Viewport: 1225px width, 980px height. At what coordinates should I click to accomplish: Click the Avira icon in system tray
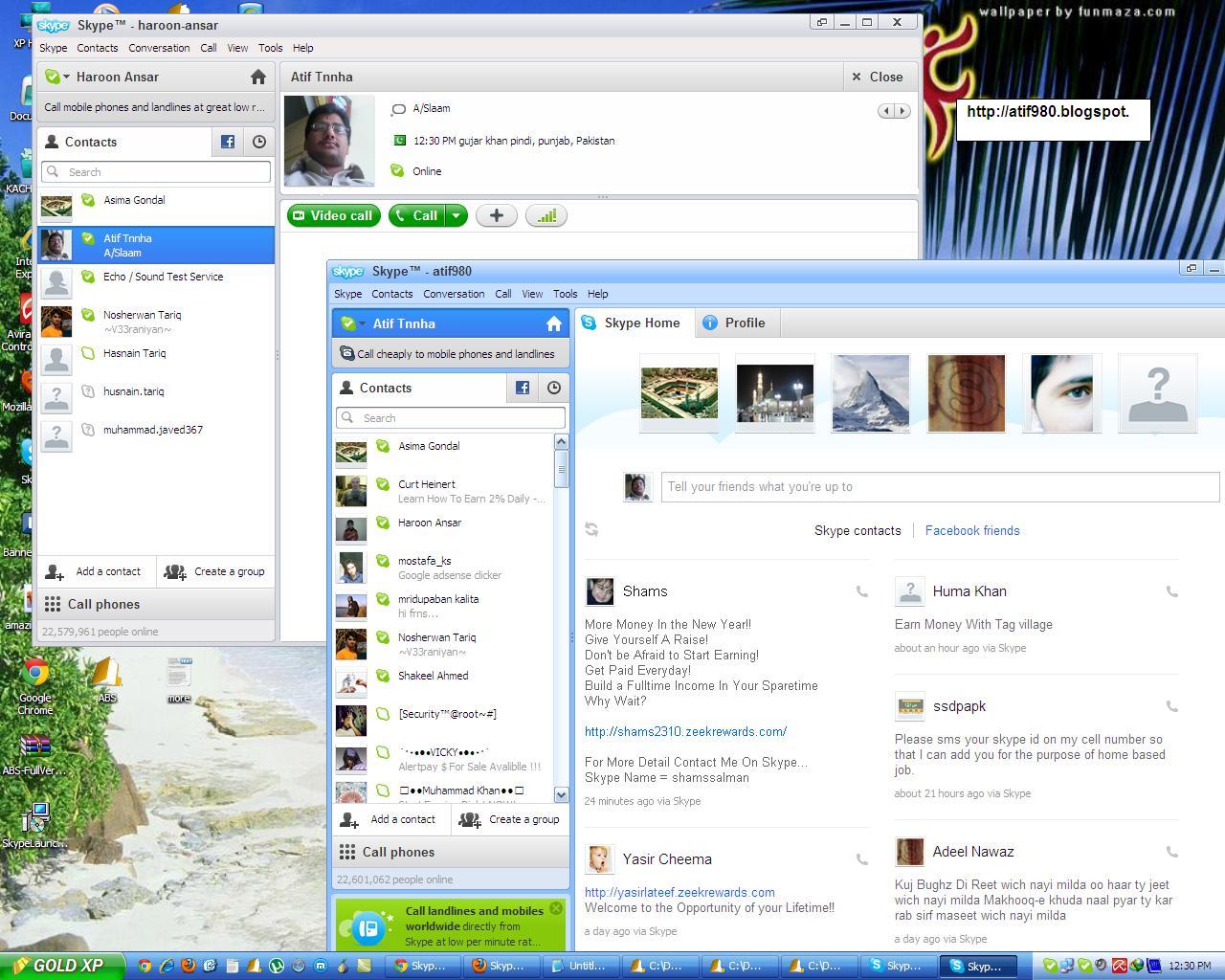click(x=1119, y=966)
